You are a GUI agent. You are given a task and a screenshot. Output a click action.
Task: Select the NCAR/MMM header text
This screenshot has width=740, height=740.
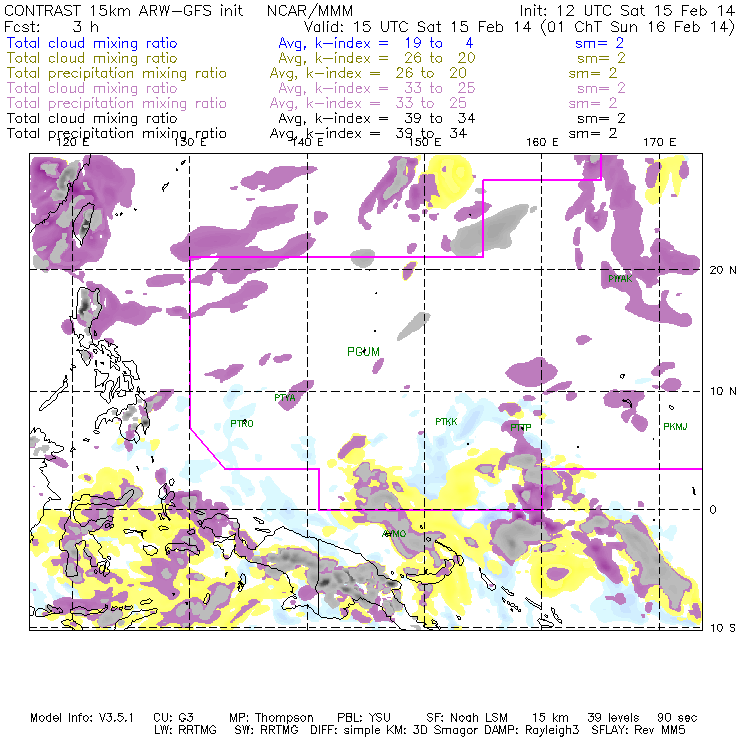pyautogui.click(x=310, y=11)
